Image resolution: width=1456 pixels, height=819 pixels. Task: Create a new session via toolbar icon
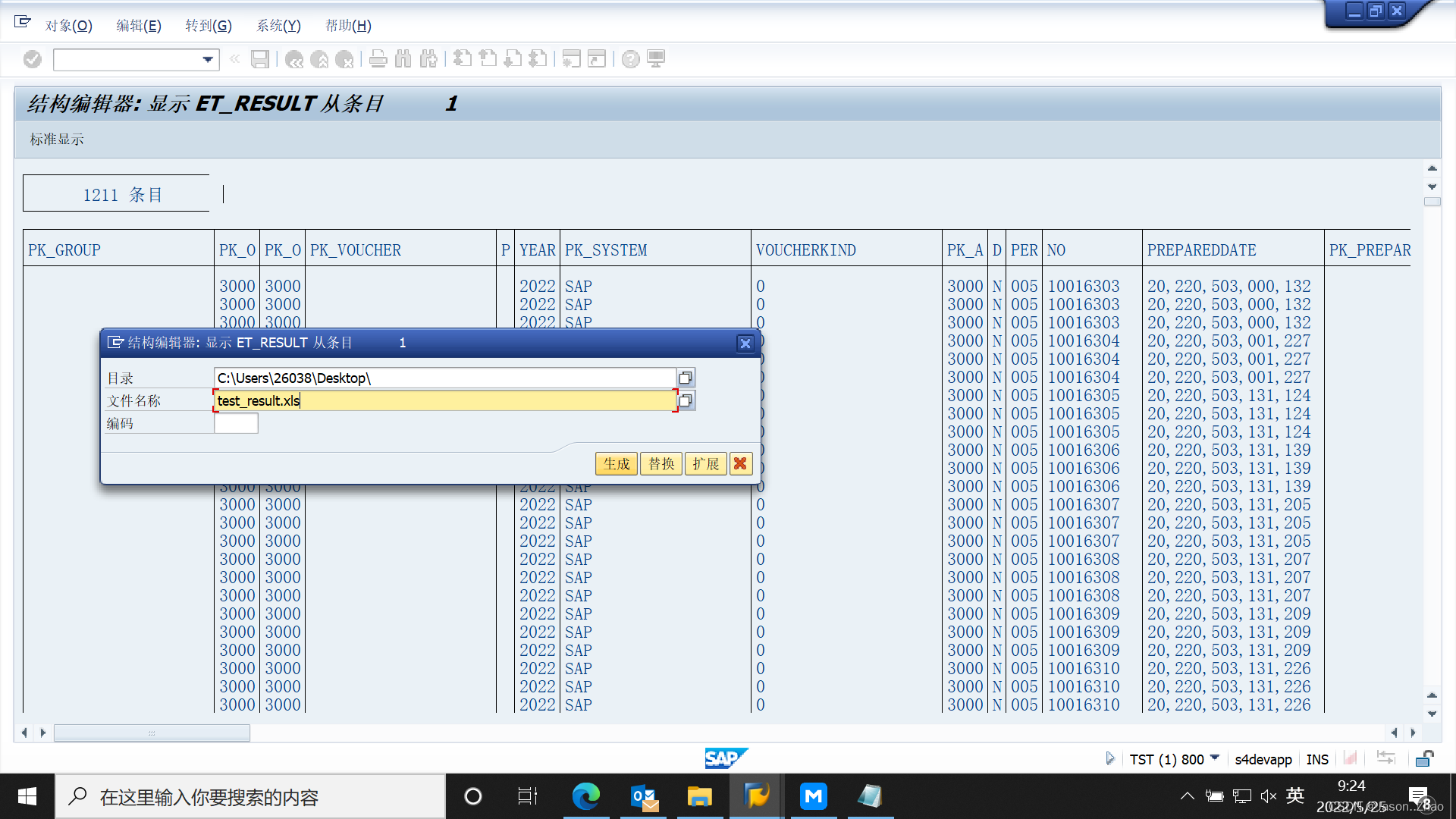(x=570, y=59)
